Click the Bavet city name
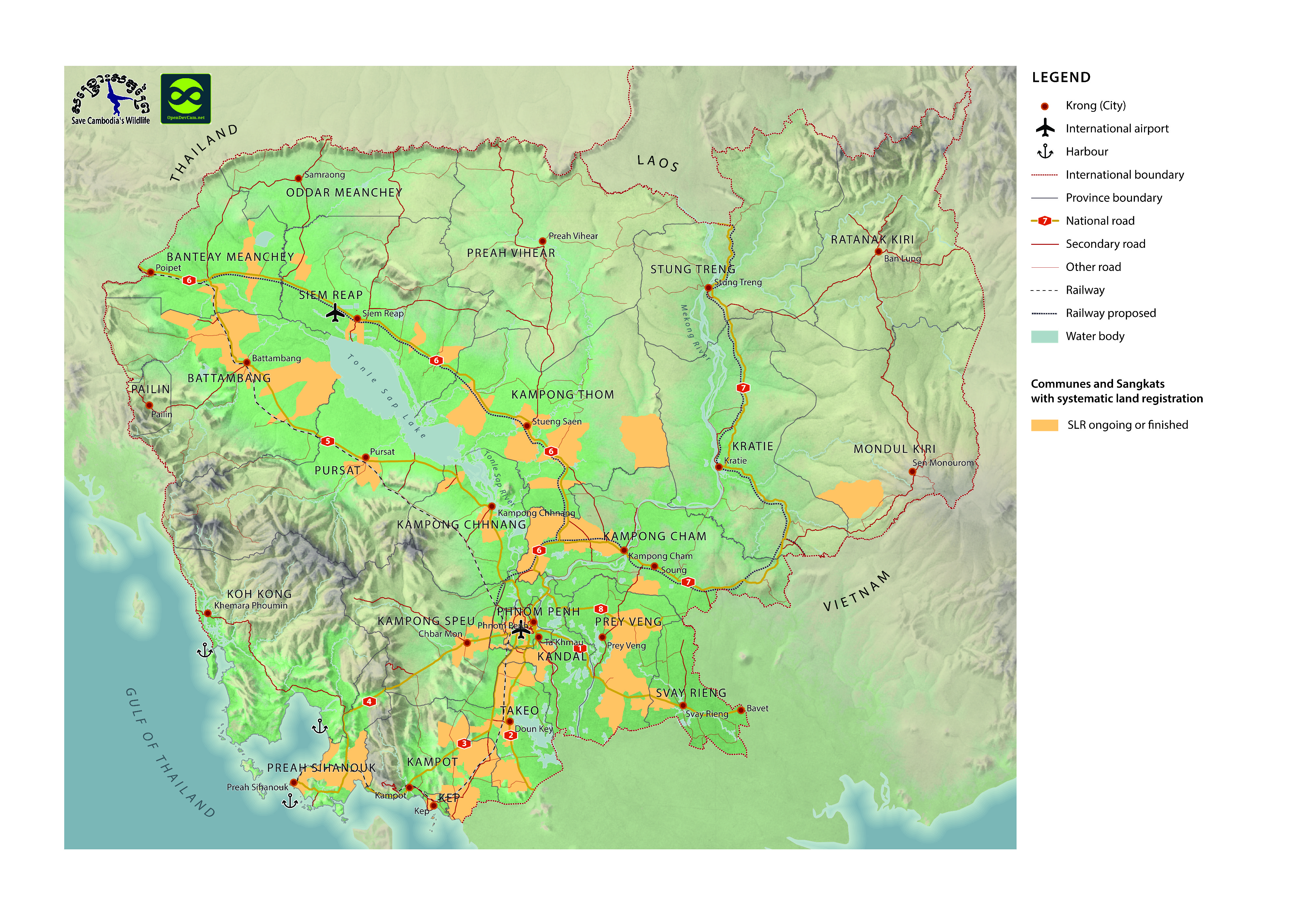Viewport: 1309px width, 924px height. coord(758,708)
